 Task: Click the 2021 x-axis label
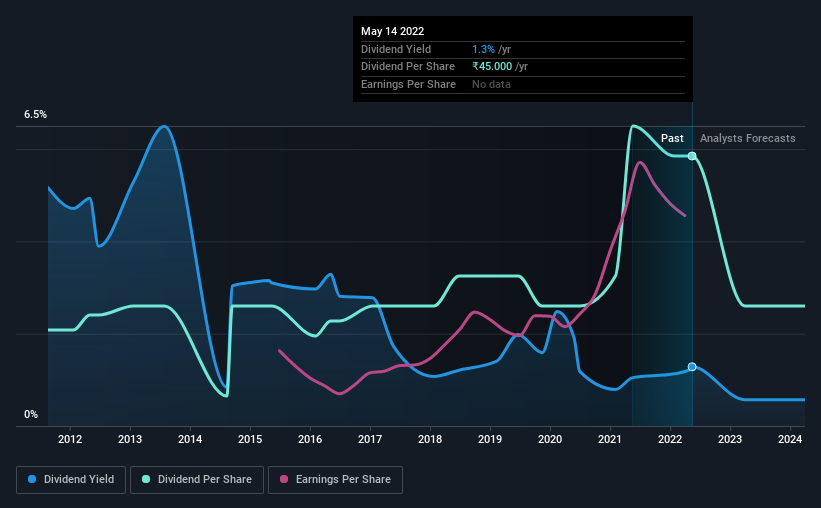coord(610,439)
